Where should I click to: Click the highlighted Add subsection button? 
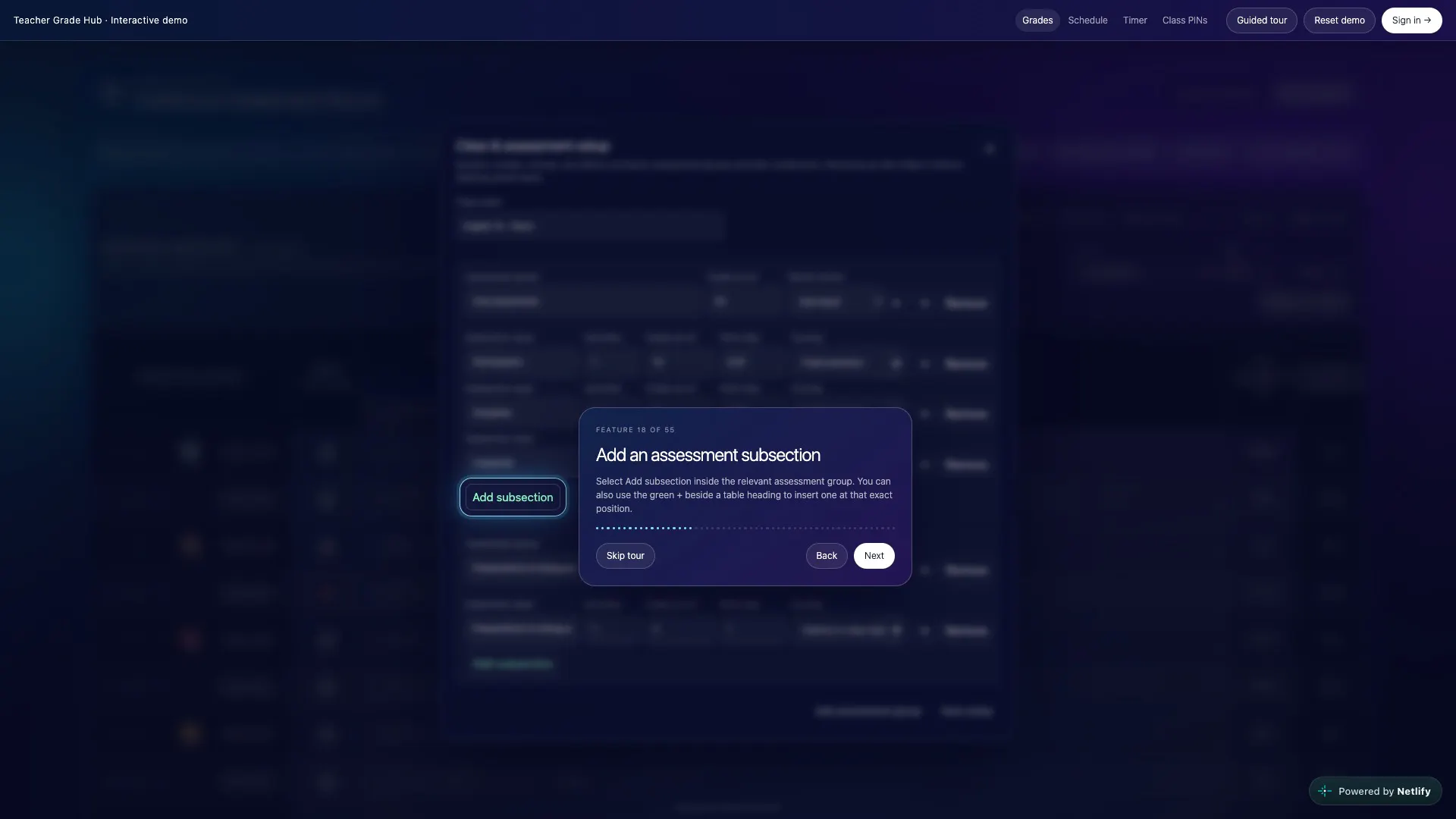pos(513,497)
